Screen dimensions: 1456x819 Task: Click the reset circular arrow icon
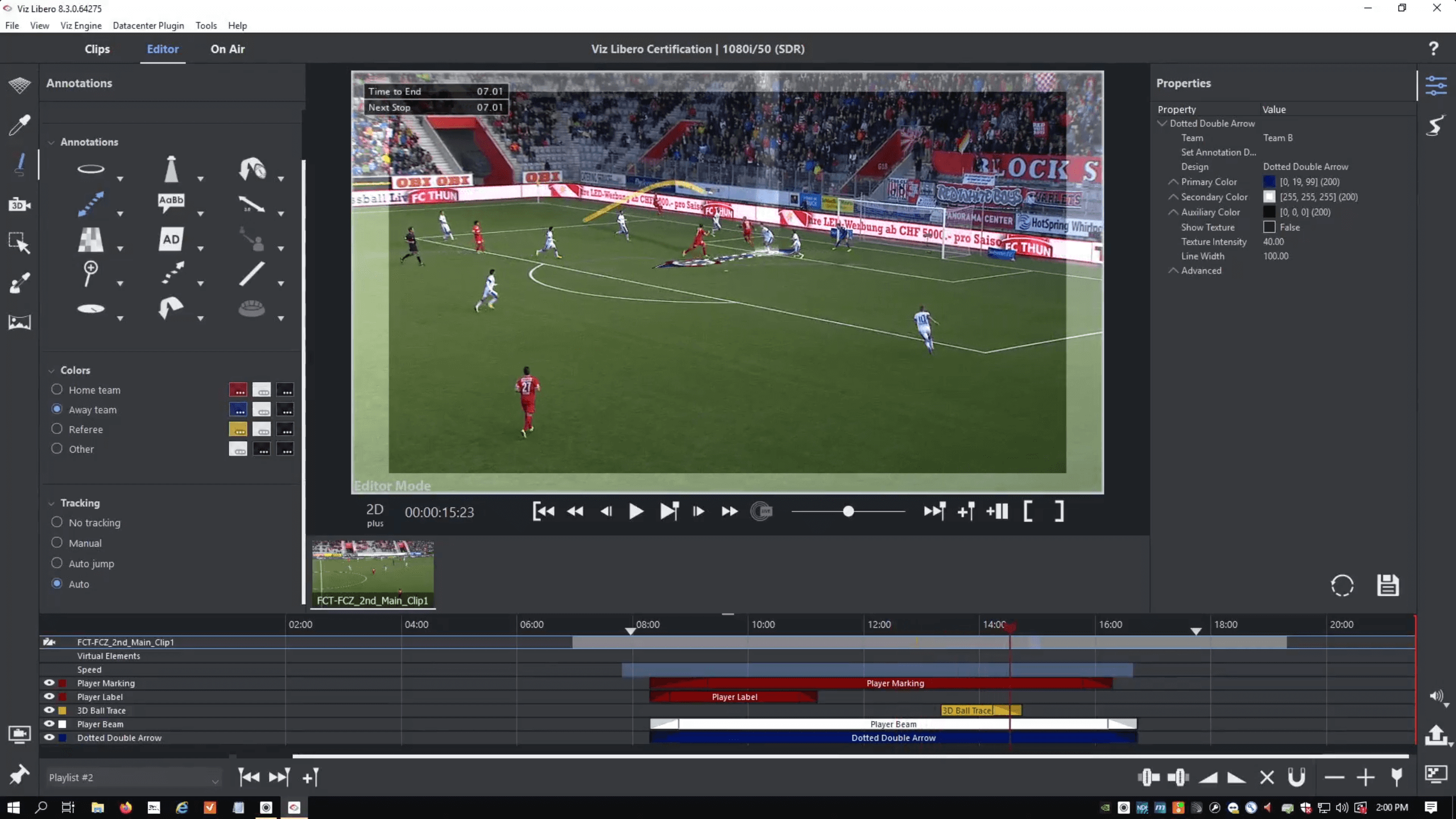1342,585
